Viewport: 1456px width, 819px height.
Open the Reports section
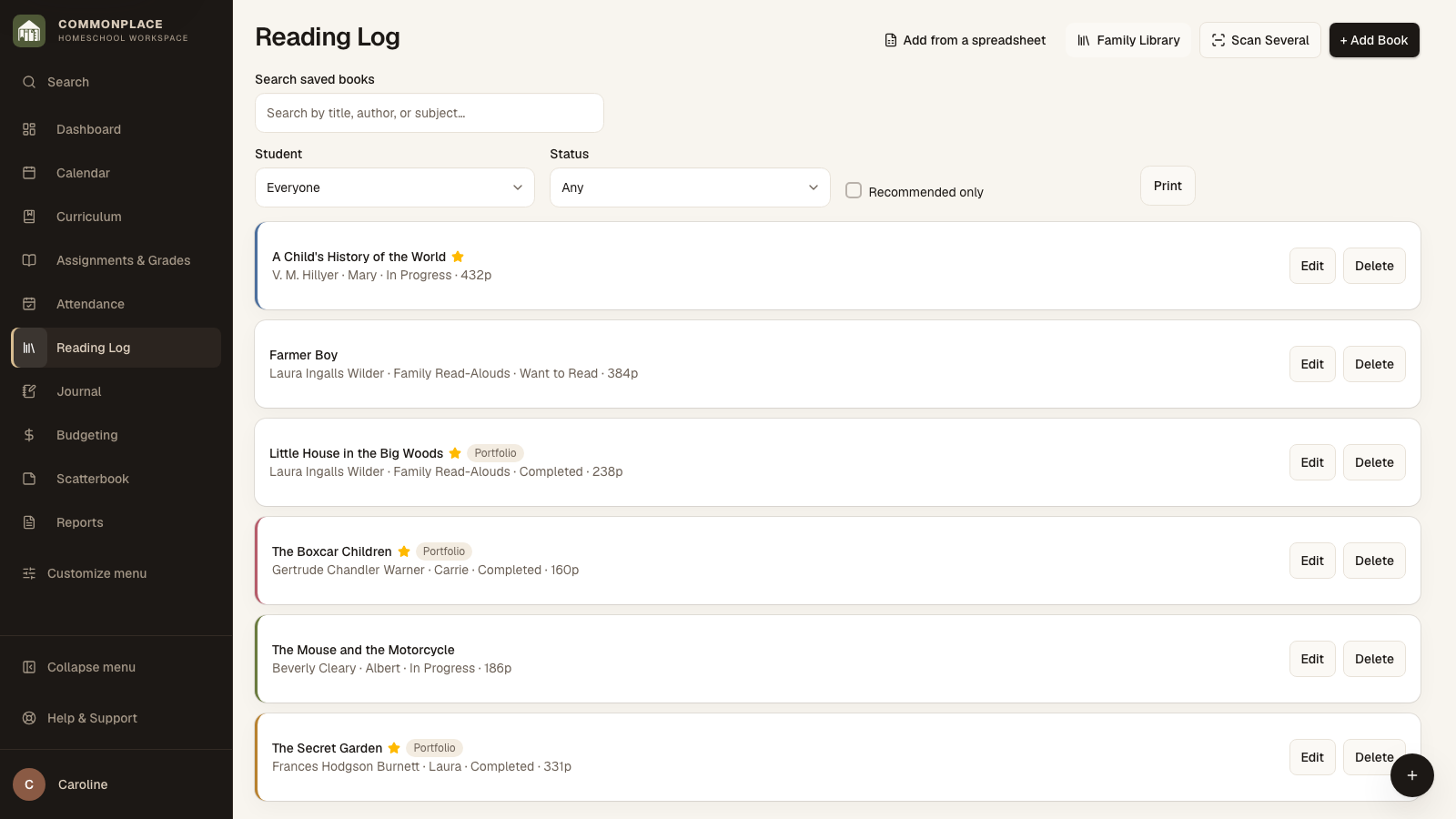tap(116, 522)
